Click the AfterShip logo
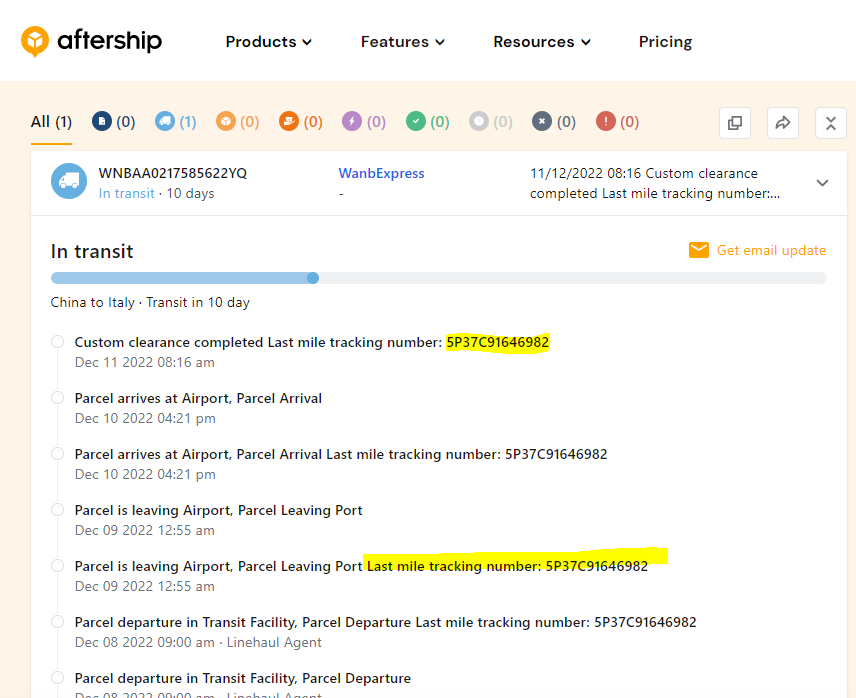This screenshot has height=698, width=856. tap(91, 41)
